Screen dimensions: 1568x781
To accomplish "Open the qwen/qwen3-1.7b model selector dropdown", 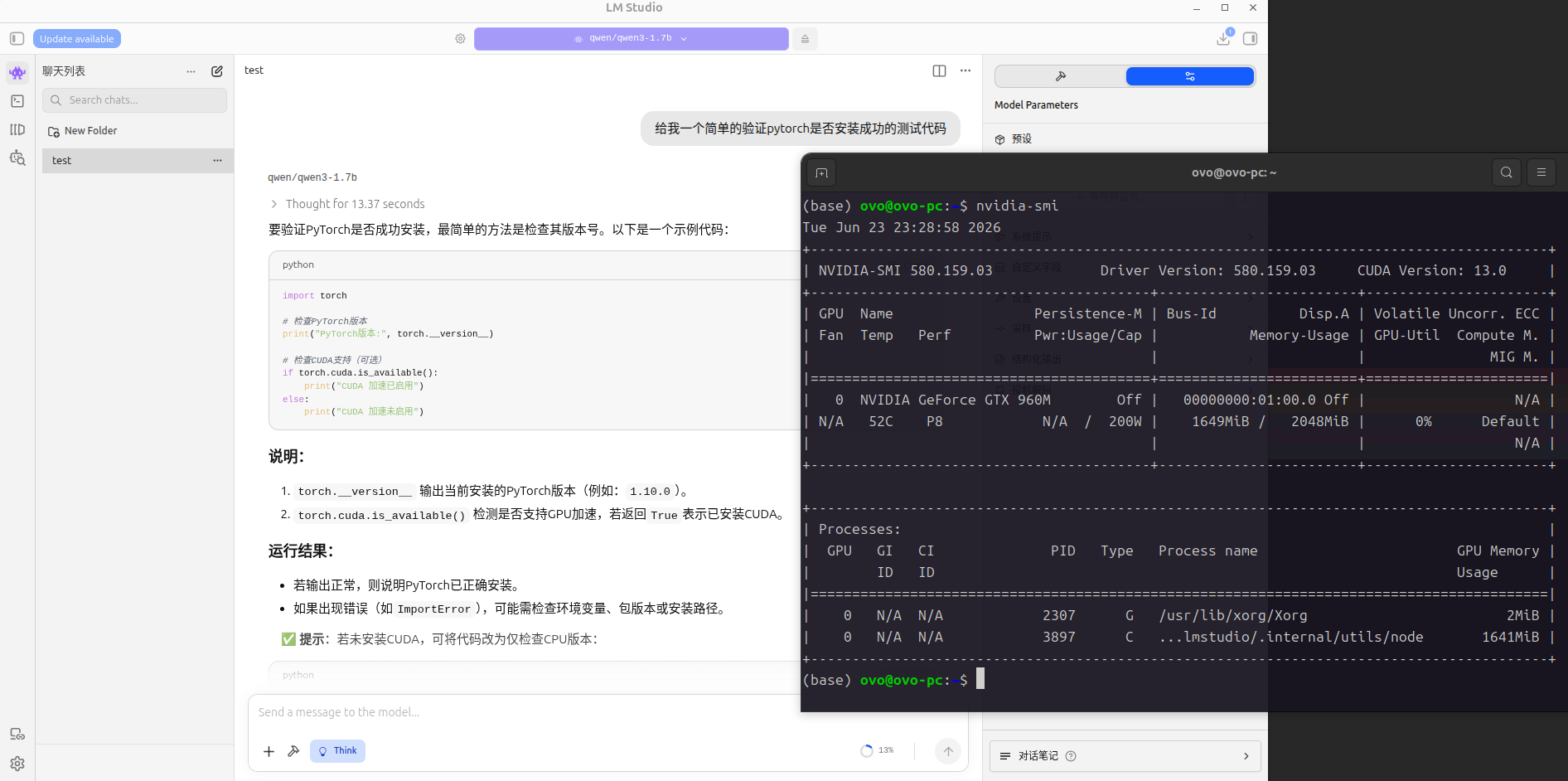I will coord(631,39).
